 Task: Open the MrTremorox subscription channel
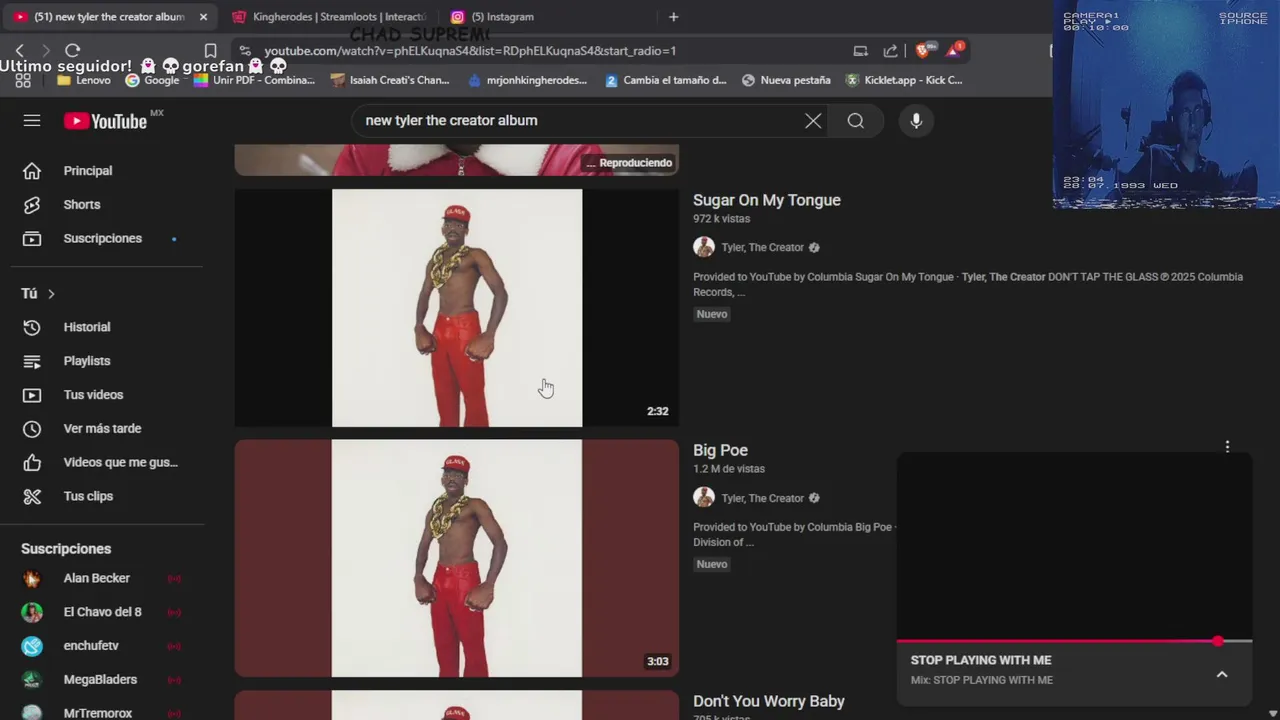(x=98, y=714)
